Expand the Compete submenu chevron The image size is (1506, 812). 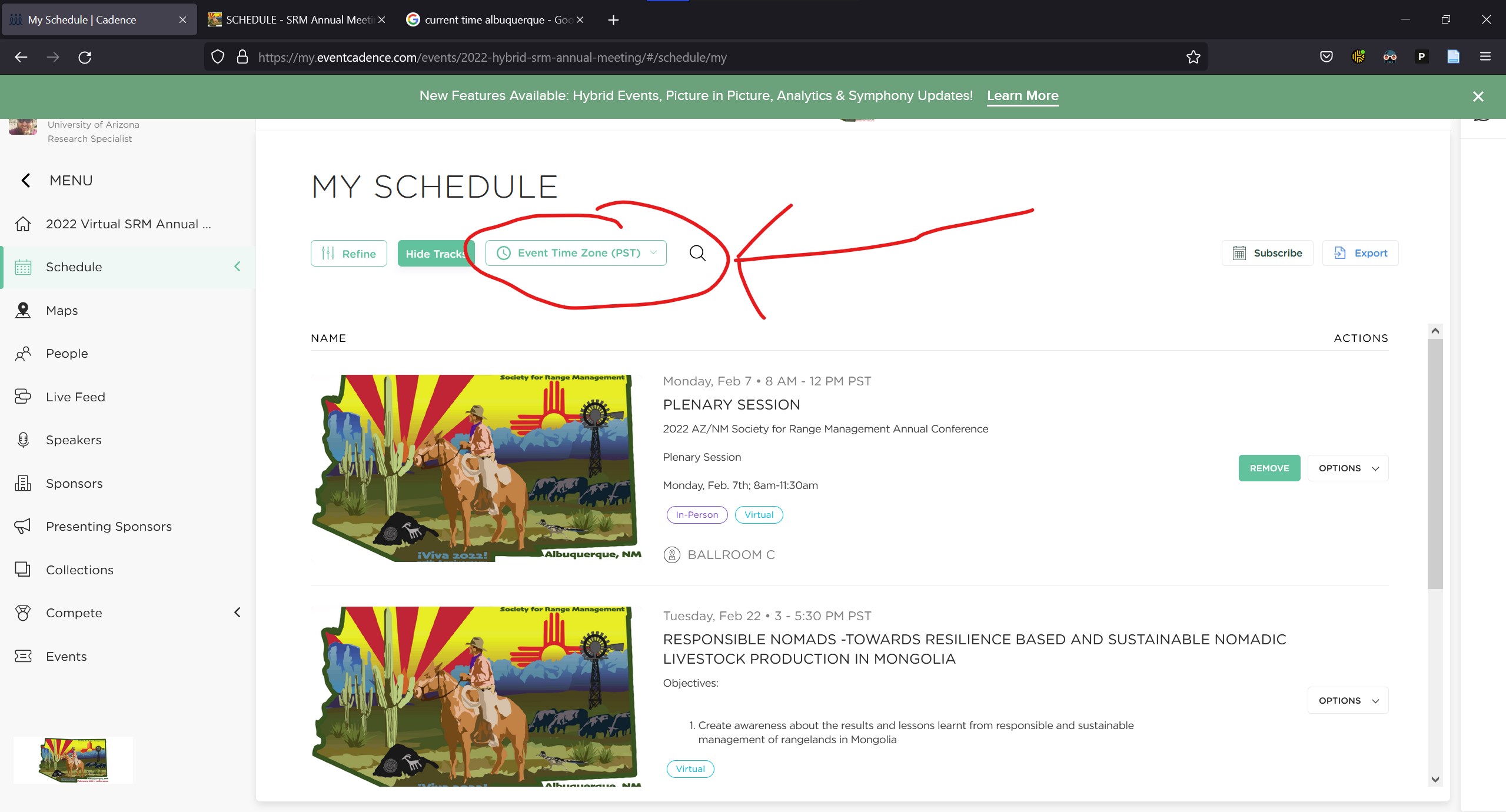point(237,613)
